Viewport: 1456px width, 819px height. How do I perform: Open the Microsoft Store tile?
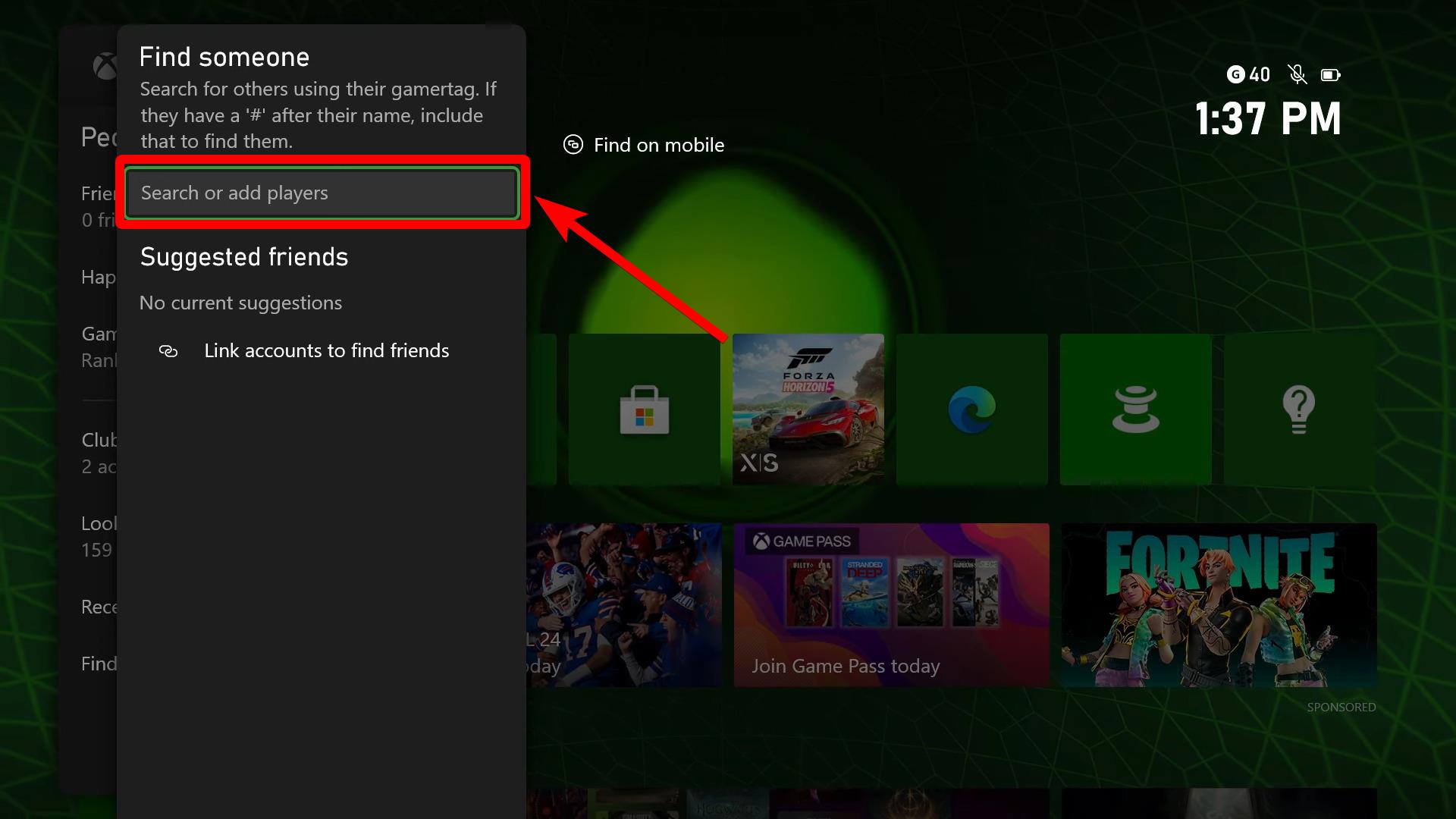[x=644, y=409]
